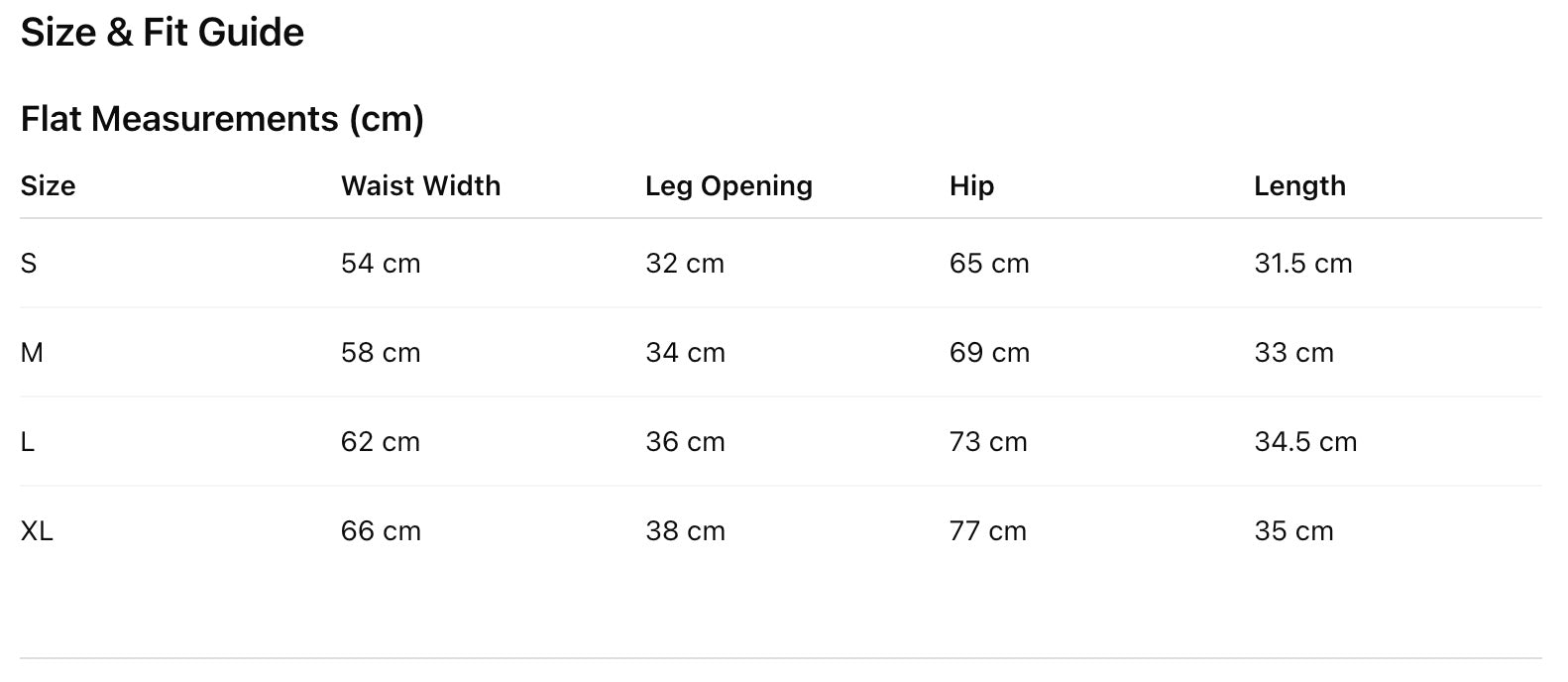
Task: Click the 38 cm leg opening value
Action: point(685,531)
